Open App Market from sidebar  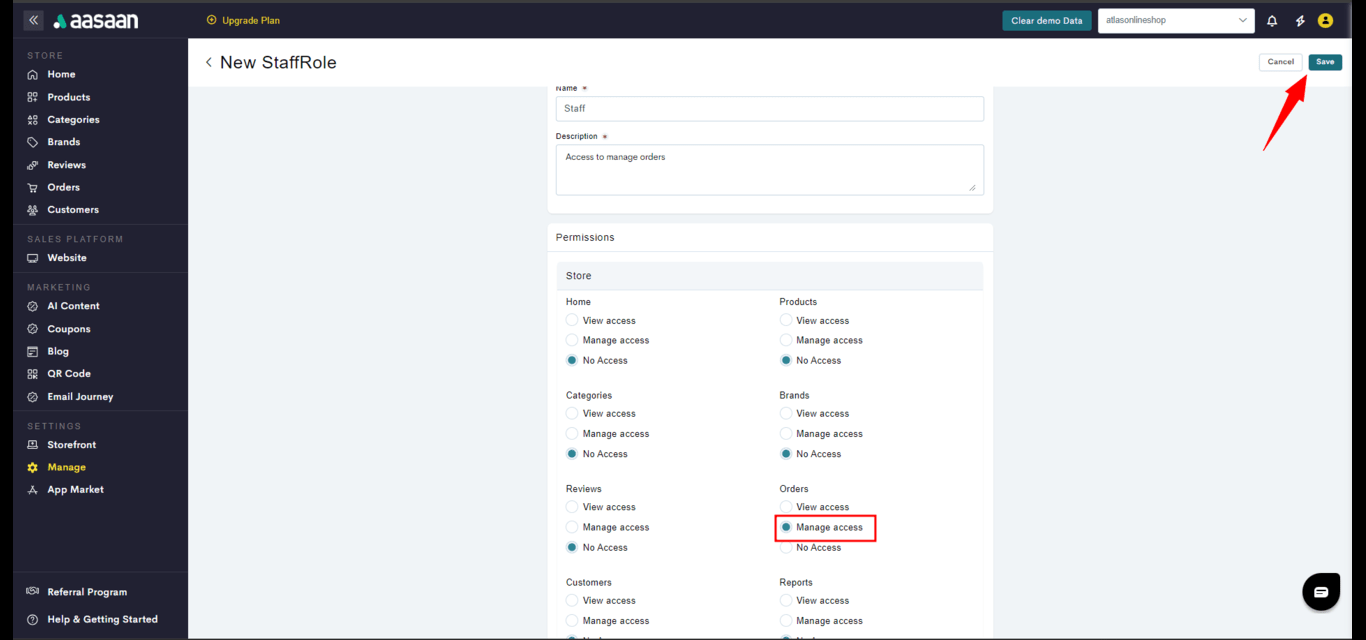pyautogui.click(x=75, y=490)
